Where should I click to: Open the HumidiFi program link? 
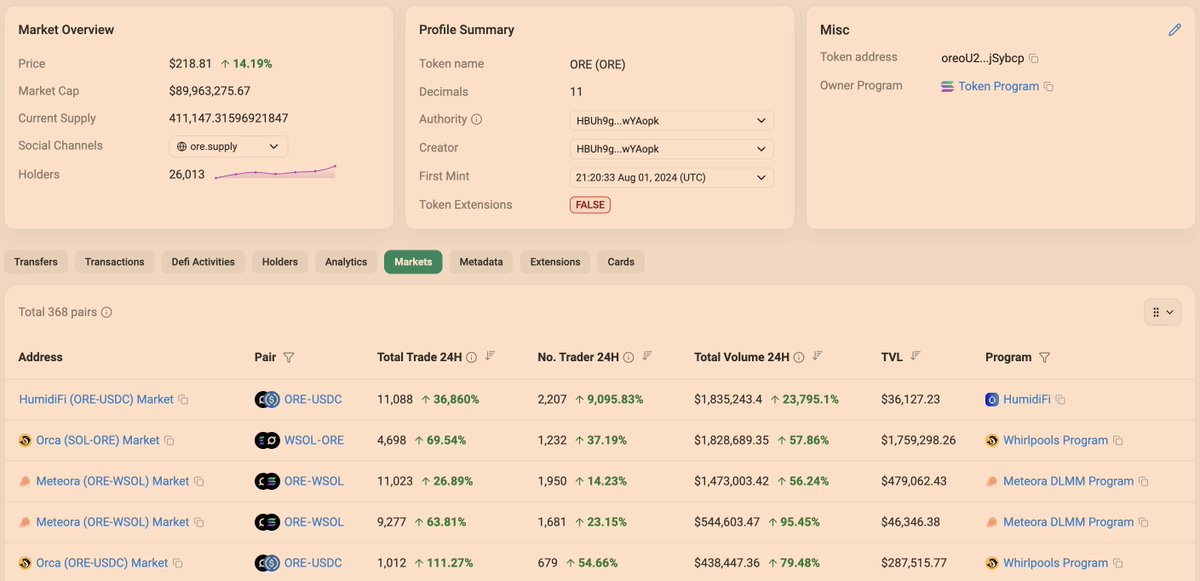click(x=1027, y=399)
